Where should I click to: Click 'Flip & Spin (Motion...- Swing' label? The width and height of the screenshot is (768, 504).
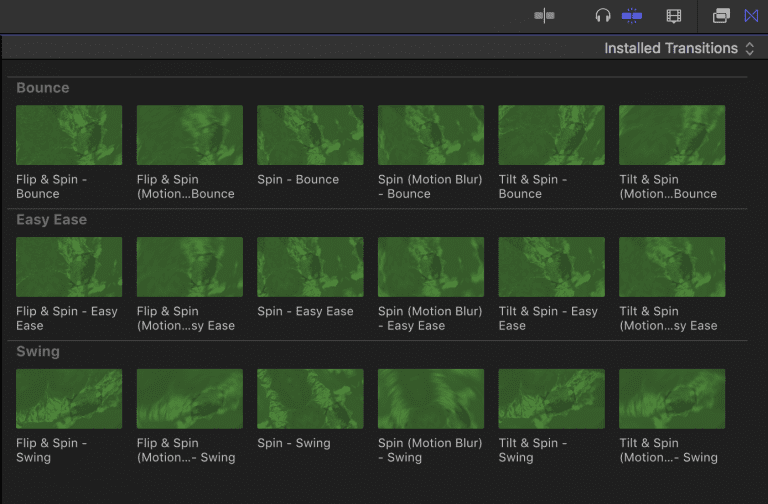186,450
